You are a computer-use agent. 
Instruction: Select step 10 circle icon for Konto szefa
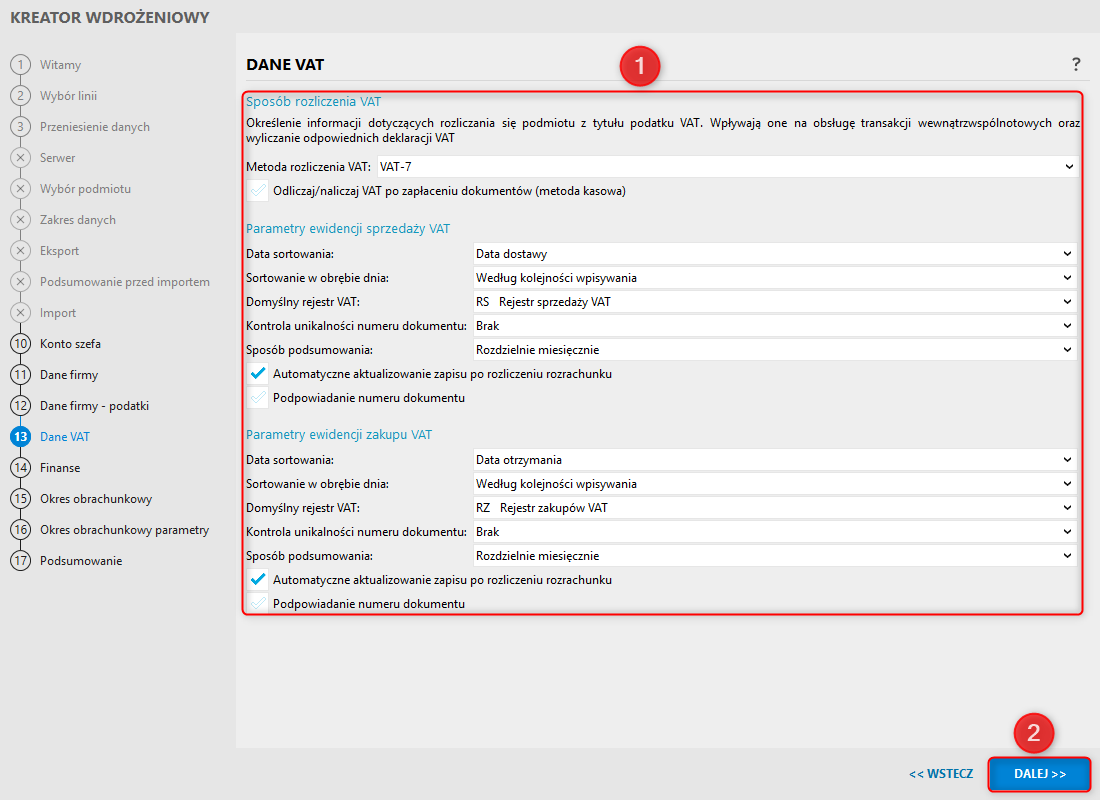(x=20, y=344)
